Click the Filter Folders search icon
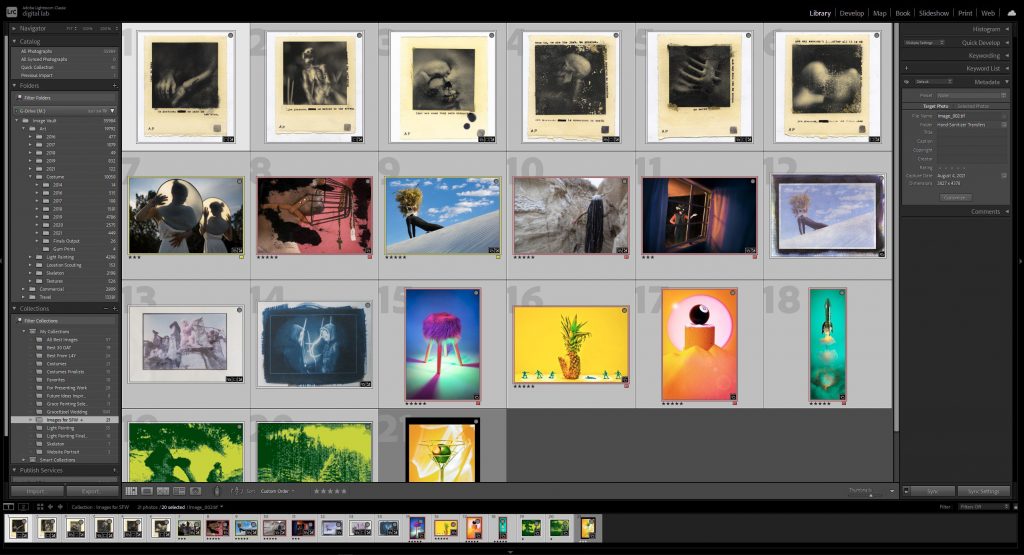Image resolution: width=1024 pixels, height=555 pixels. [20, 98]
